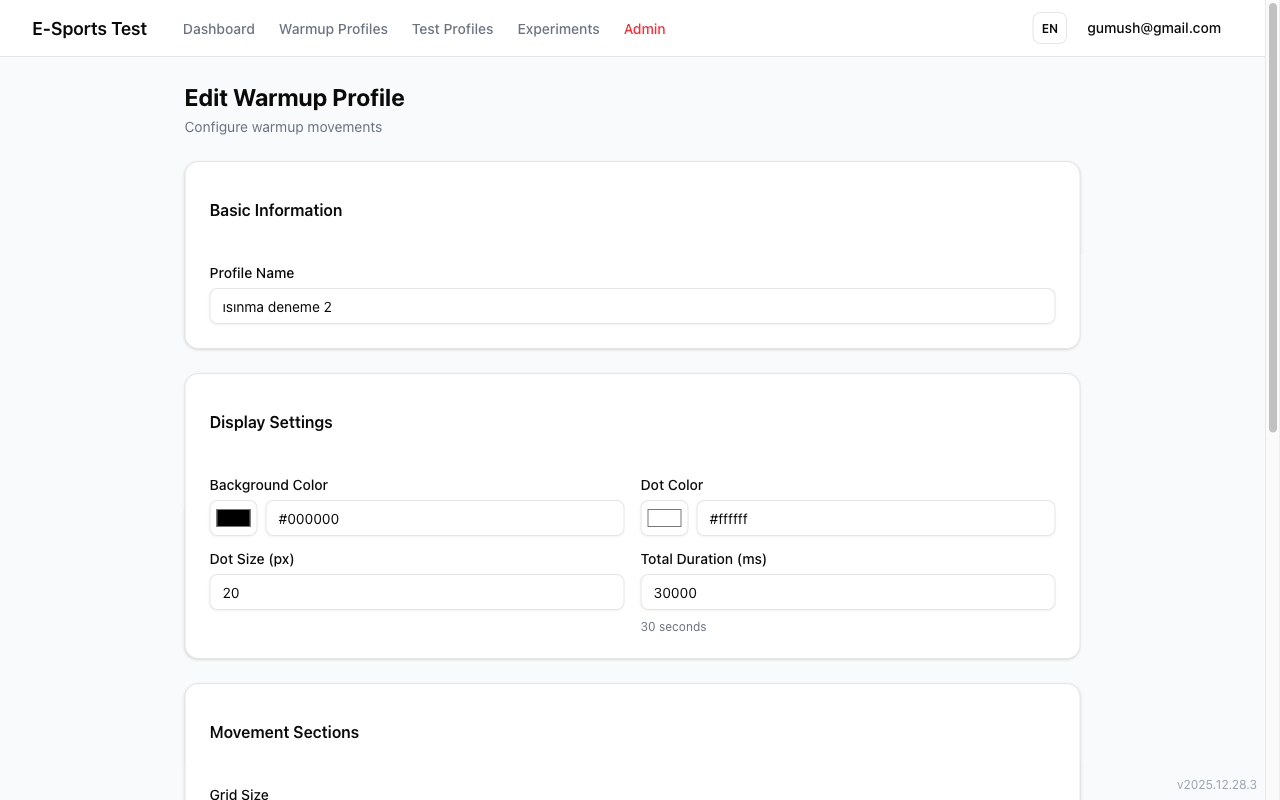Focus the Profile Name text field
The image size is (1280, 800).
click(632, 307)
